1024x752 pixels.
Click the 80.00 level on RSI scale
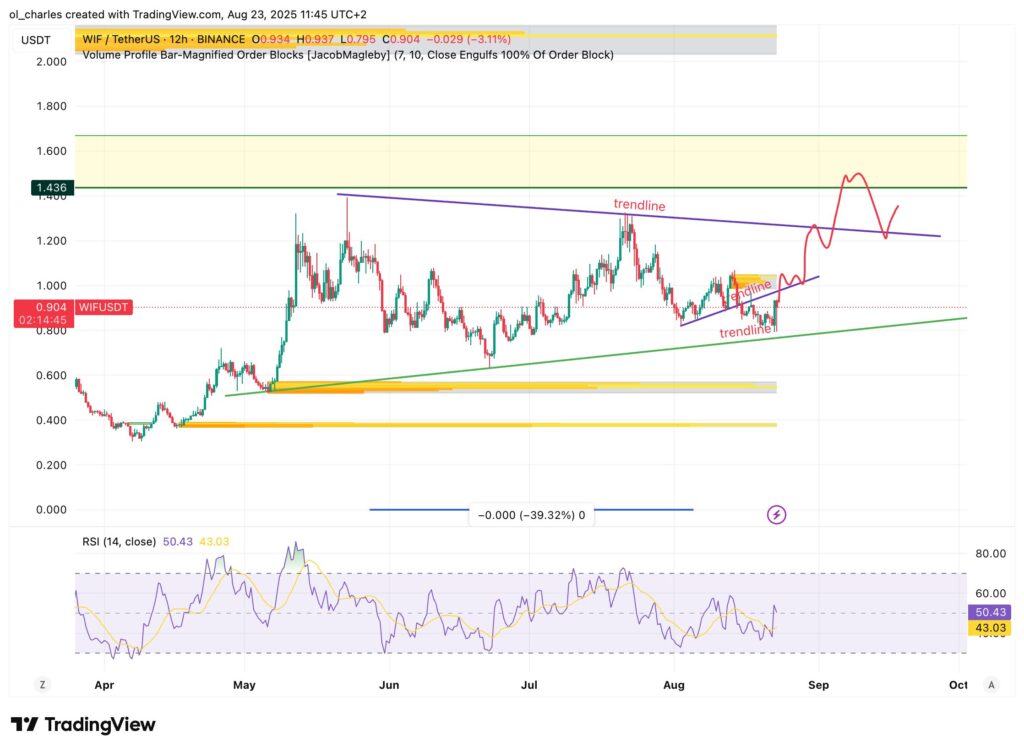pyautogui.click(x=990, y=552)
